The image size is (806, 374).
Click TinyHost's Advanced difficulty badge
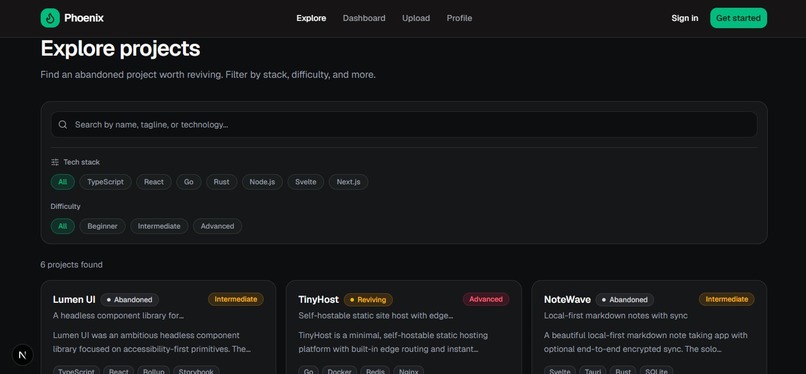(486, 299)
